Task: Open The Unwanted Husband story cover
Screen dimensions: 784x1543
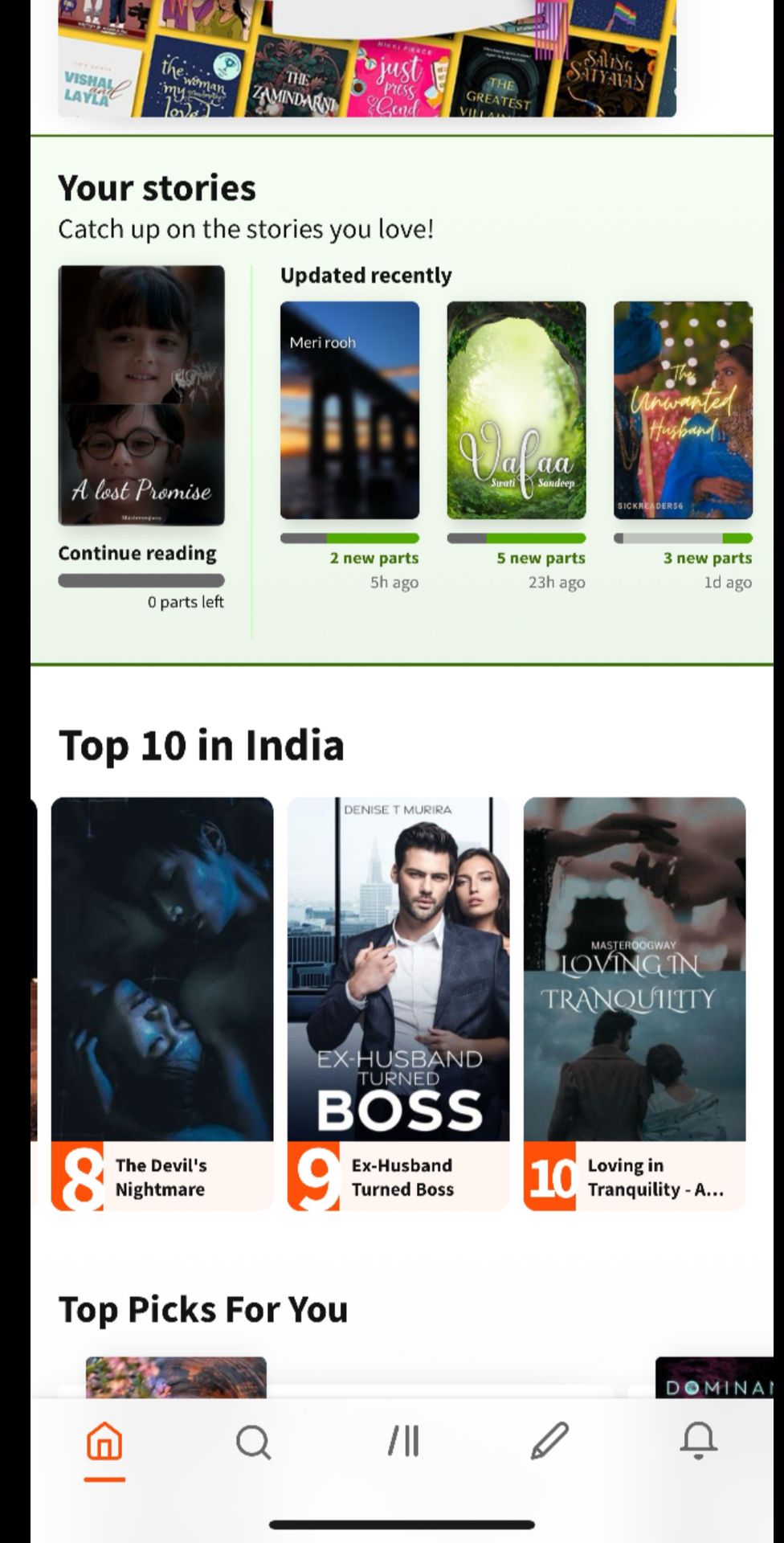Action: (683, 410)
